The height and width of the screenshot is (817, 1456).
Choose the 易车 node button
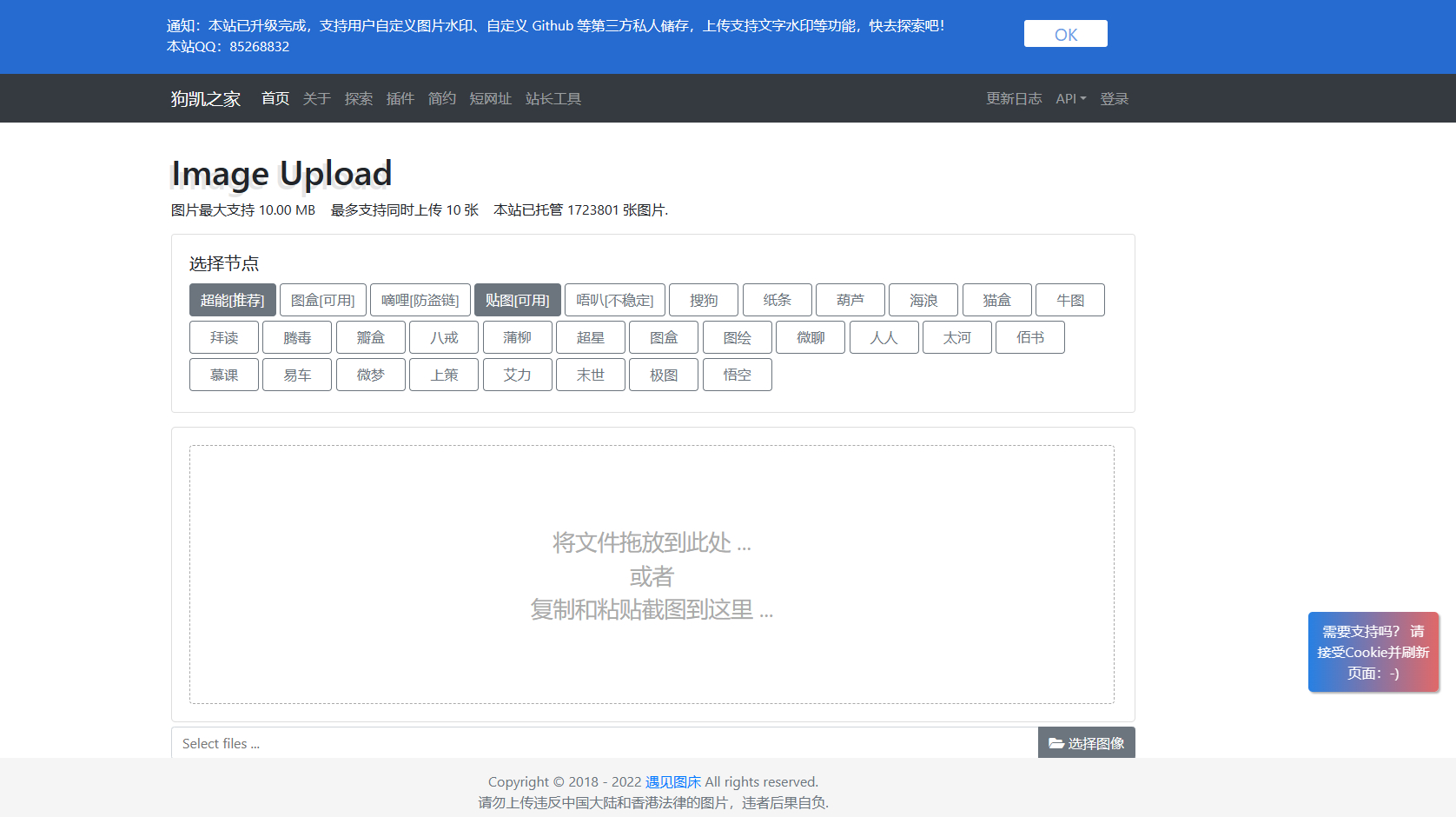pos(297,375)
